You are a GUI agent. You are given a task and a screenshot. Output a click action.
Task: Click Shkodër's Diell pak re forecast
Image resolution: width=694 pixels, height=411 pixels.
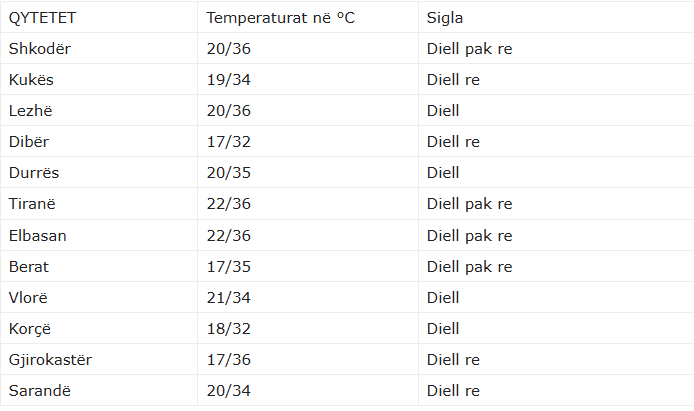[469, 49]
